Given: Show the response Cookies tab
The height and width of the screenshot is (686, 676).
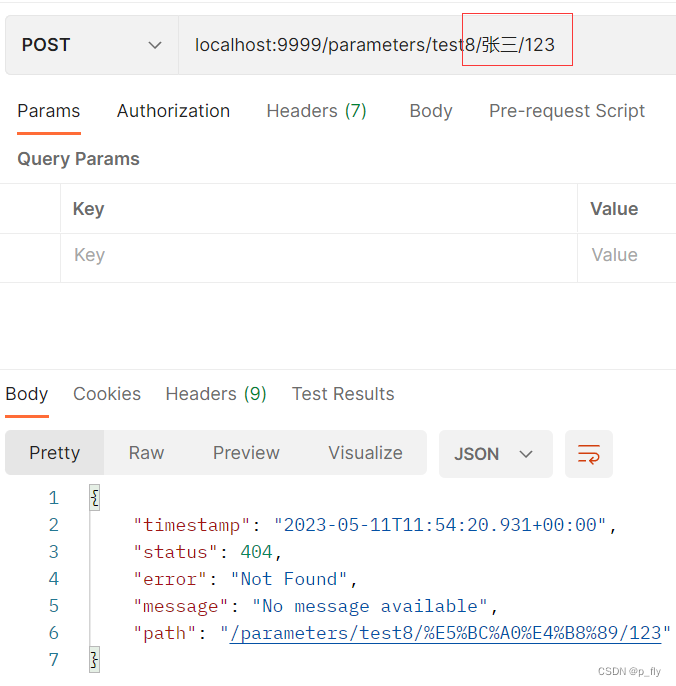Looking at the screenshot, I should click(107, 394).
